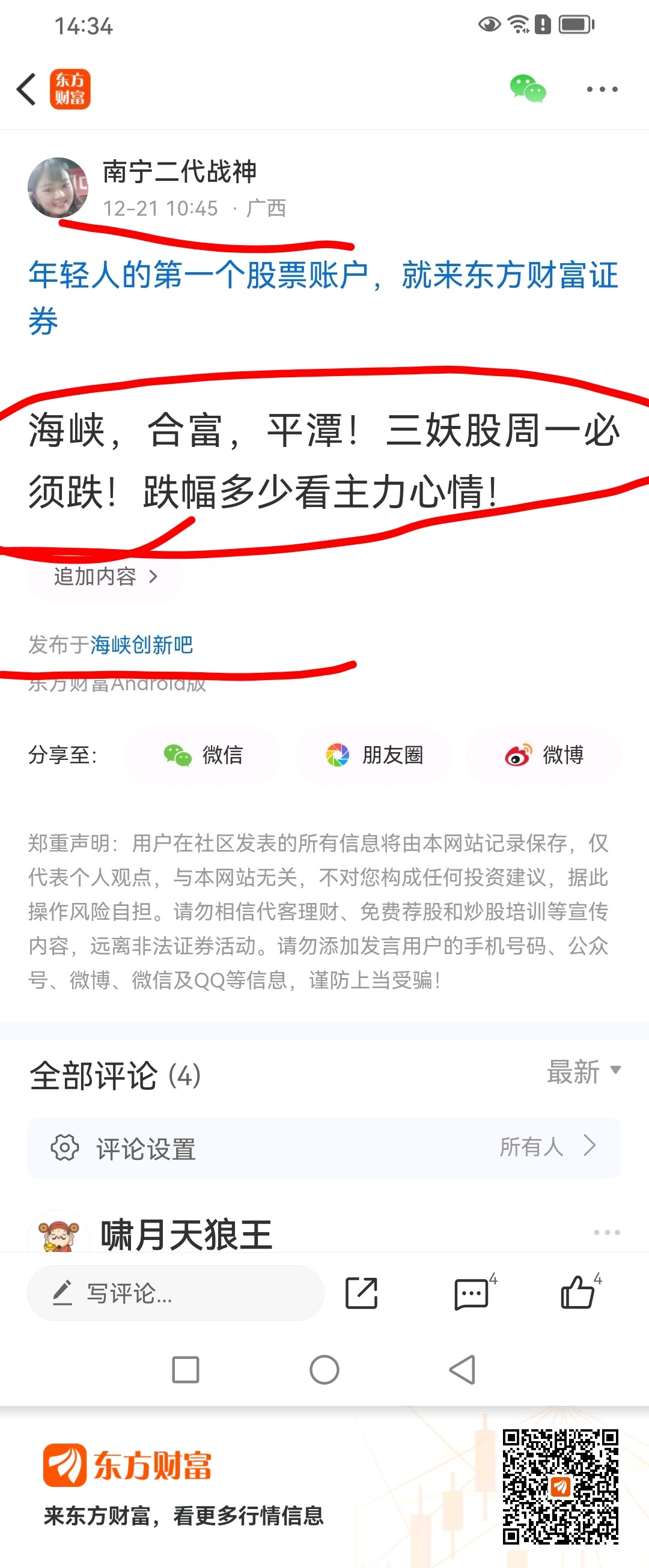Tap the share/forward icon in bottom bar
This screenshot has width=649, height=1568.
pyautogui.click(x=361, y=1293)
